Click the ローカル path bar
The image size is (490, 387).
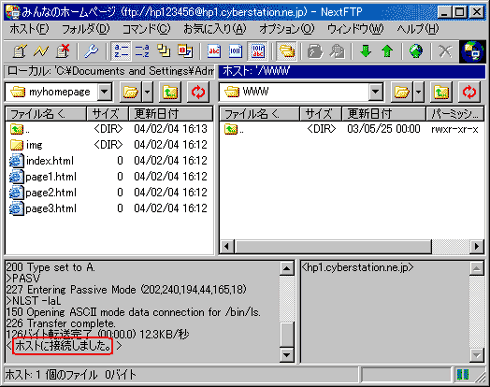pyautogui.click(x=109, y=71)
